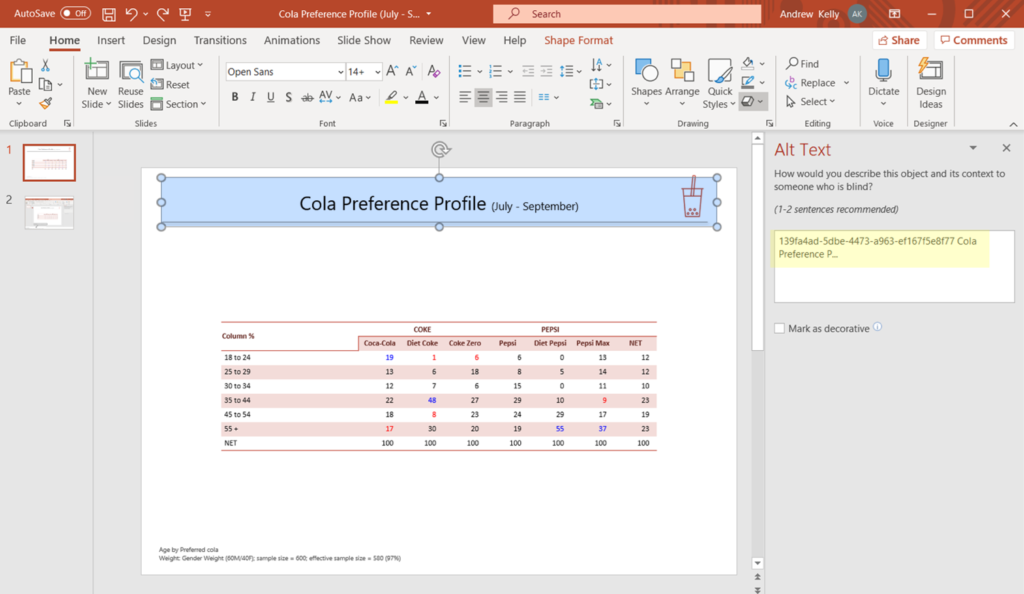Switch to the Insert tab
The width and height of the screenshot is (1024, 594).
pos(110,40)
